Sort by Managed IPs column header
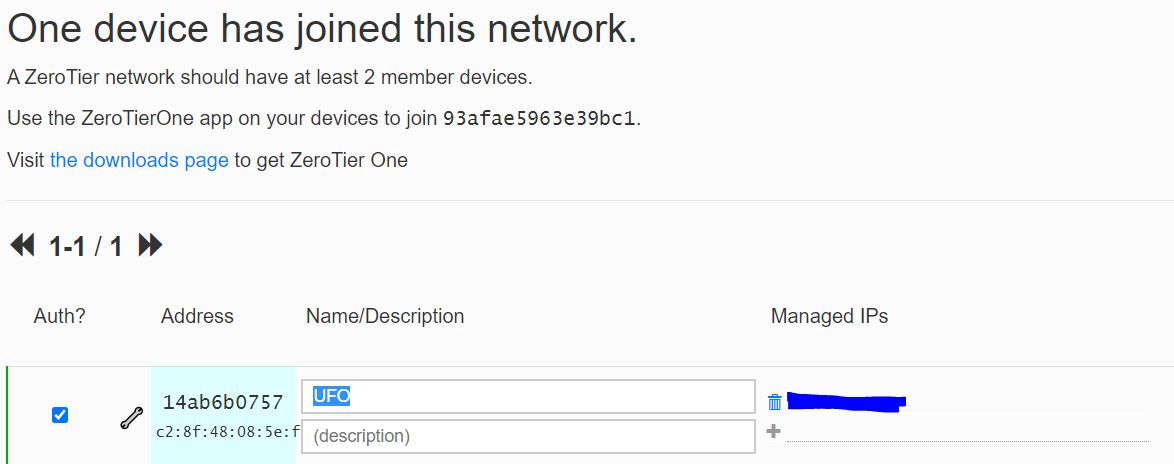This screenshot has height=464, width=1174. [x=830, y=317]
